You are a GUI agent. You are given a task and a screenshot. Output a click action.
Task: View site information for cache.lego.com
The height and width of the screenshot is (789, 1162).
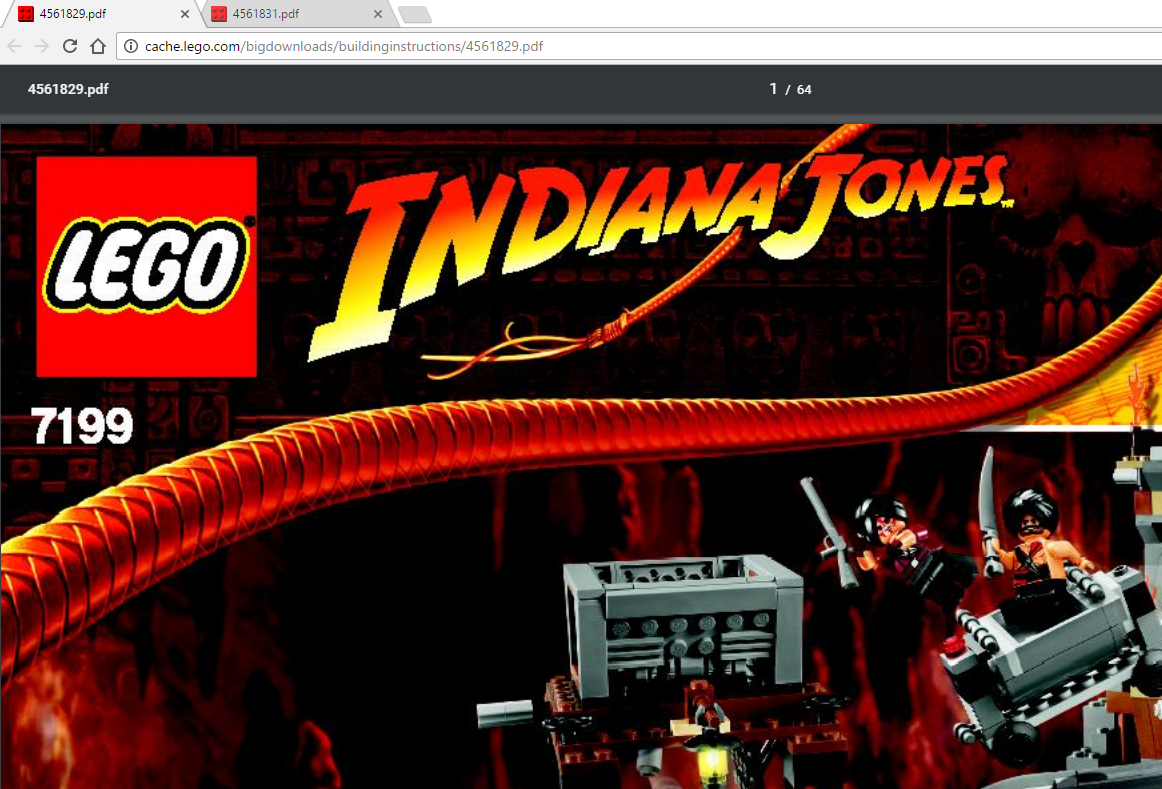pos(131,46)
